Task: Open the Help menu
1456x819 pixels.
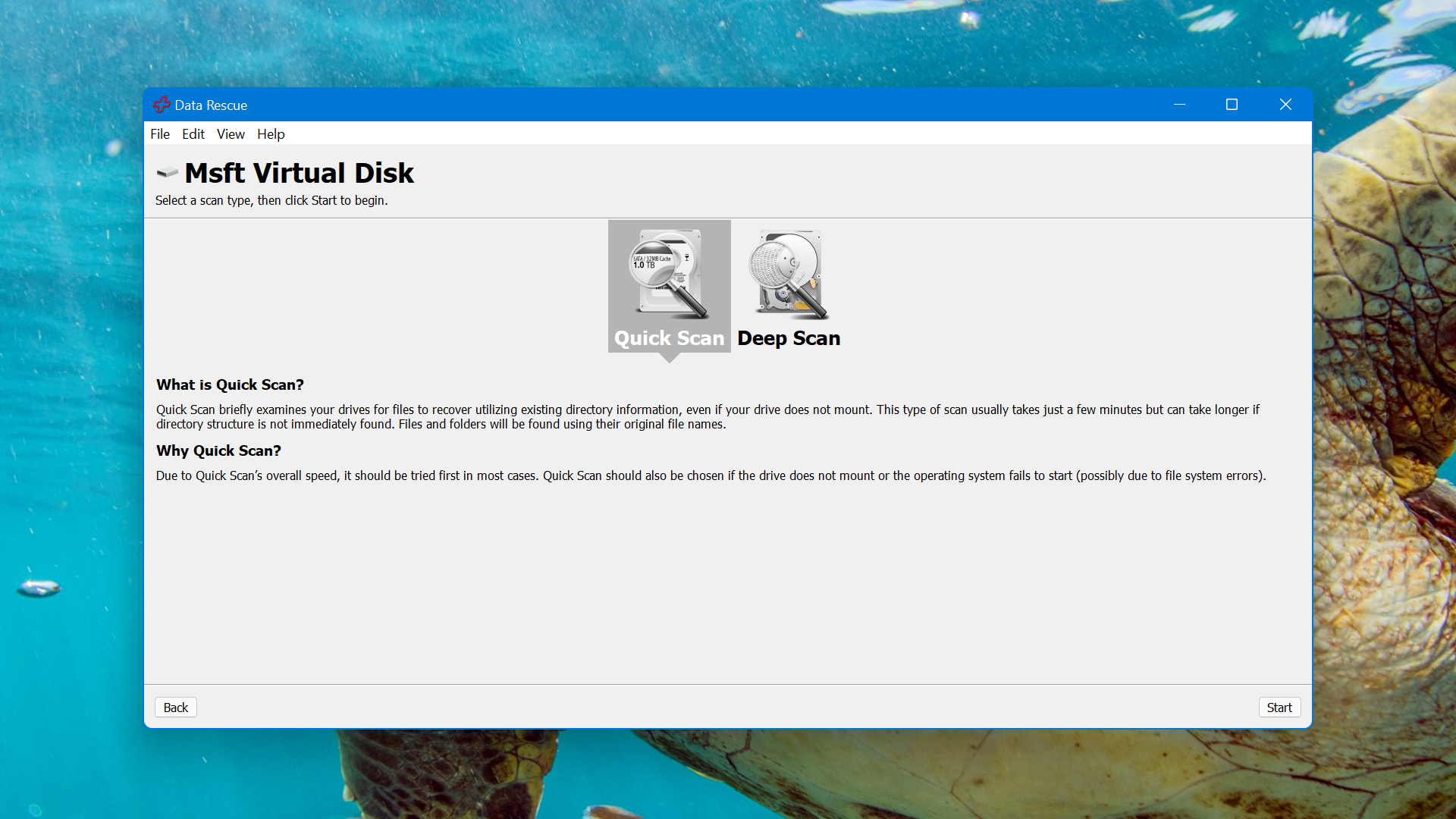Action: [271, 134]
